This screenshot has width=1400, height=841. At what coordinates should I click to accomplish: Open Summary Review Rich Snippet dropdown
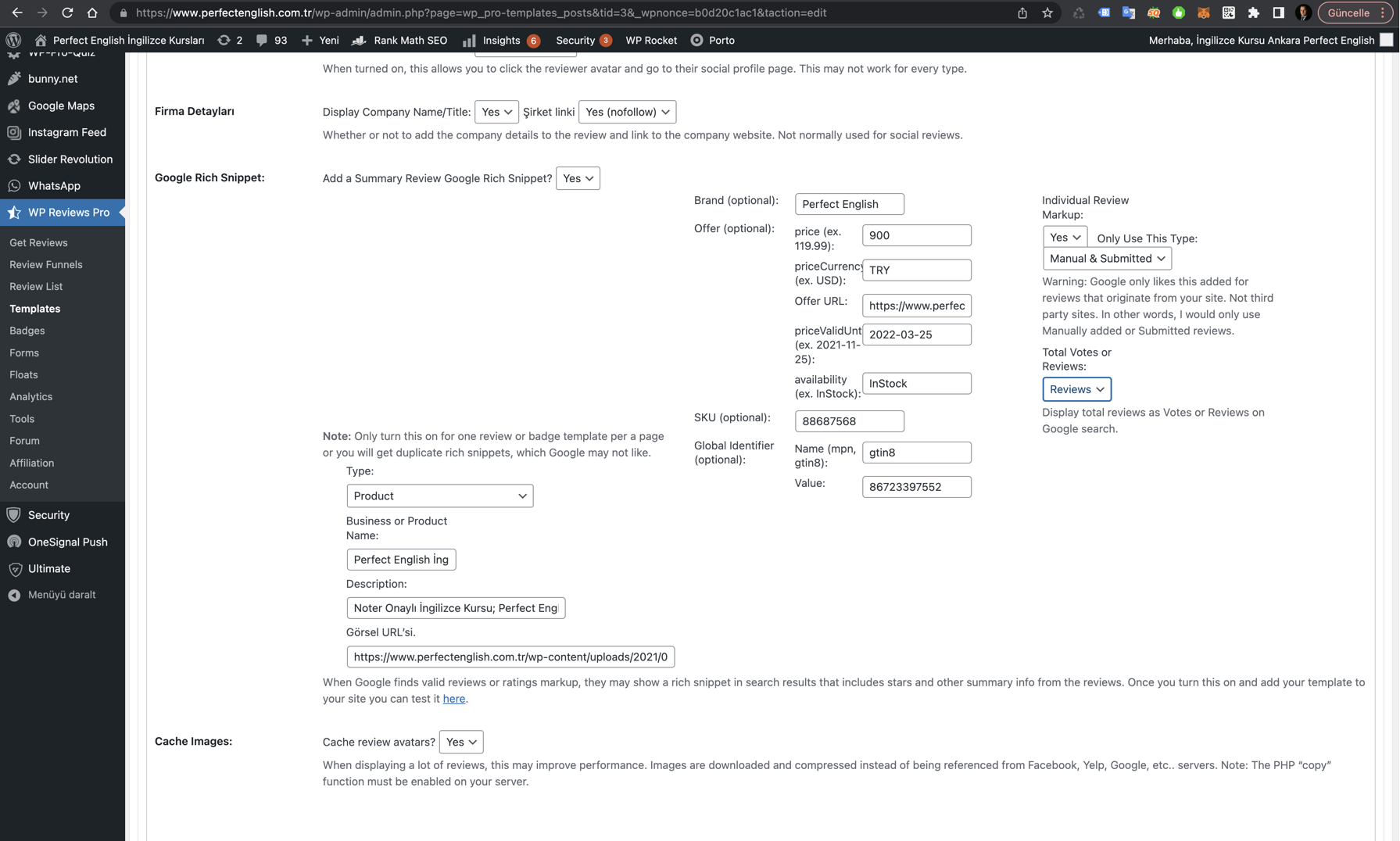(x=578, y=178)
